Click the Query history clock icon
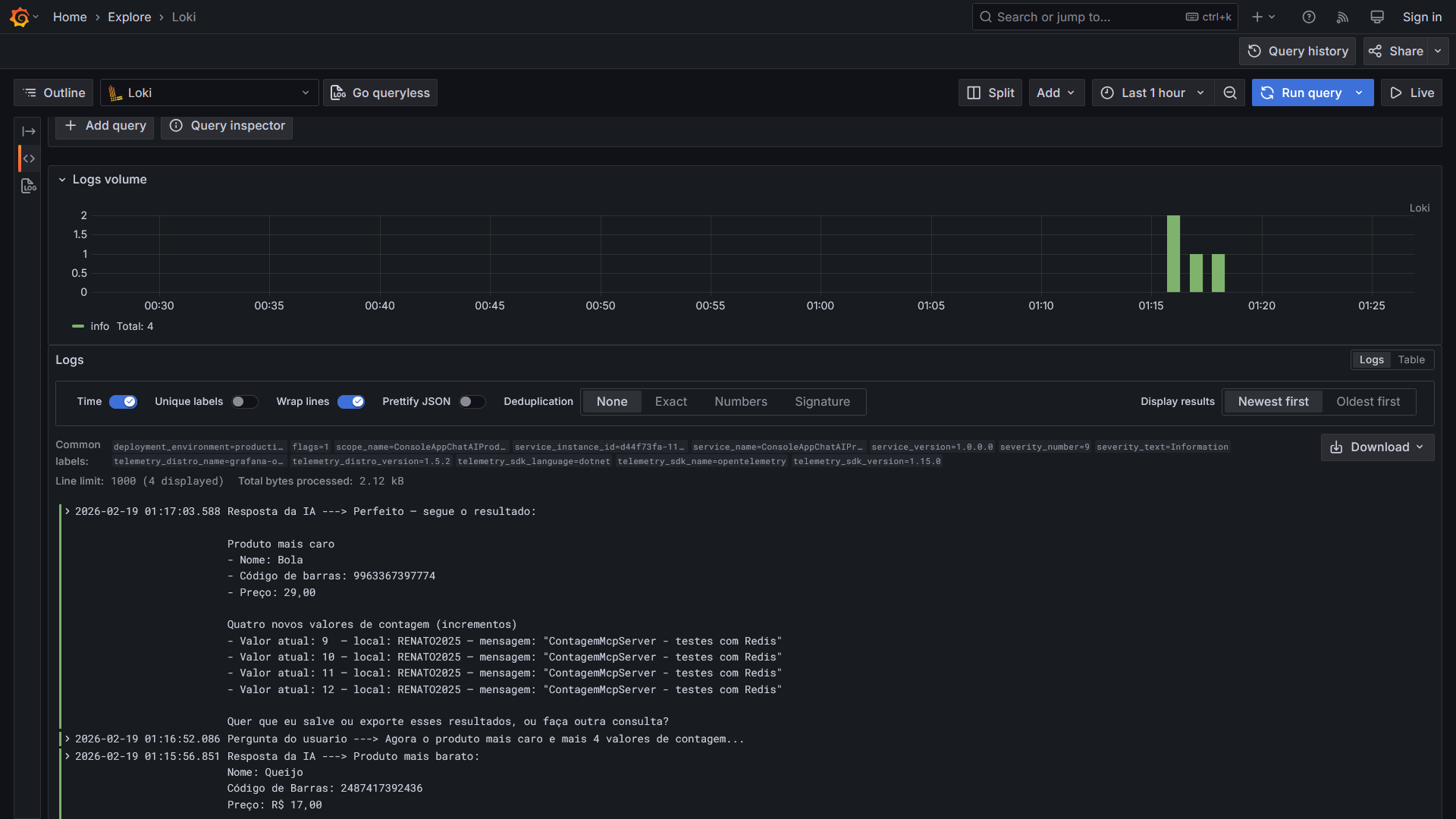 (1254, 51)
